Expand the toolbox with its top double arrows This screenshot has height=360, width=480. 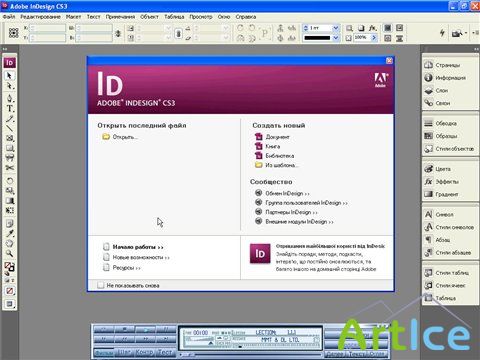tap(5, 49)
